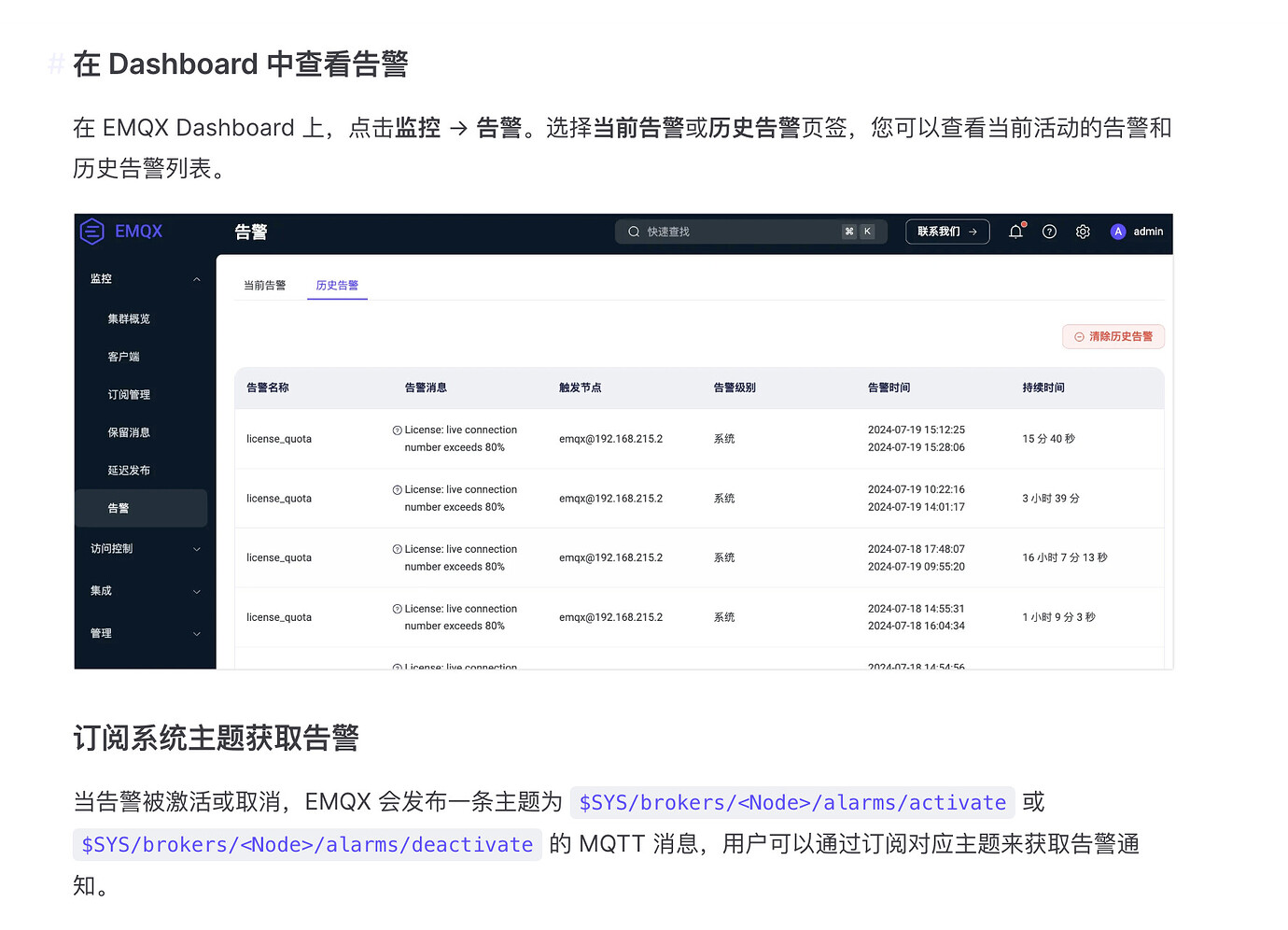Open settings with the gear icon

point(1083,231)
